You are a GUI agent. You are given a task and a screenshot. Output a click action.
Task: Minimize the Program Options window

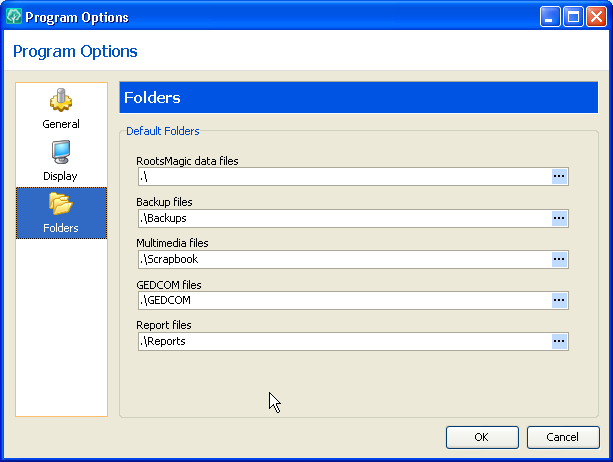550,17
